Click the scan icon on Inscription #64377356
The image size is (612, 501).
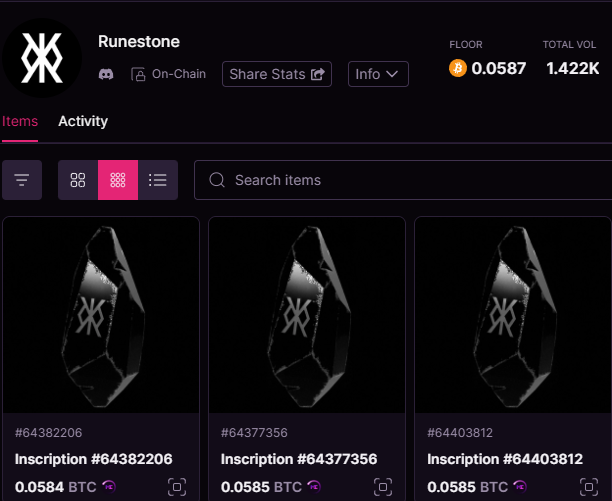click(383, 487)
